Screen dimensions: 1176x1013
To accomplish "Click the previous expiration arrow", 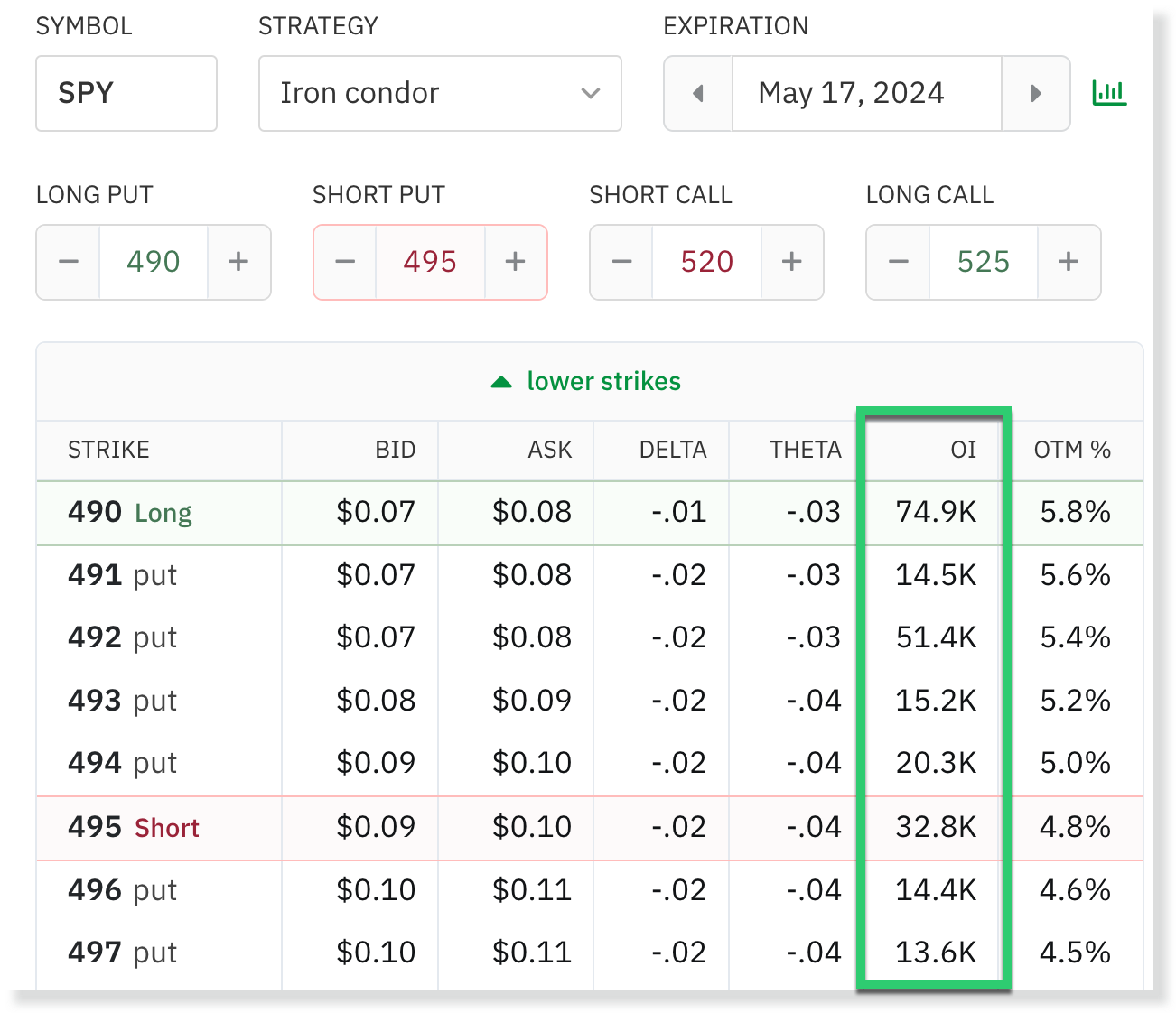I will (x=697, y=93).
